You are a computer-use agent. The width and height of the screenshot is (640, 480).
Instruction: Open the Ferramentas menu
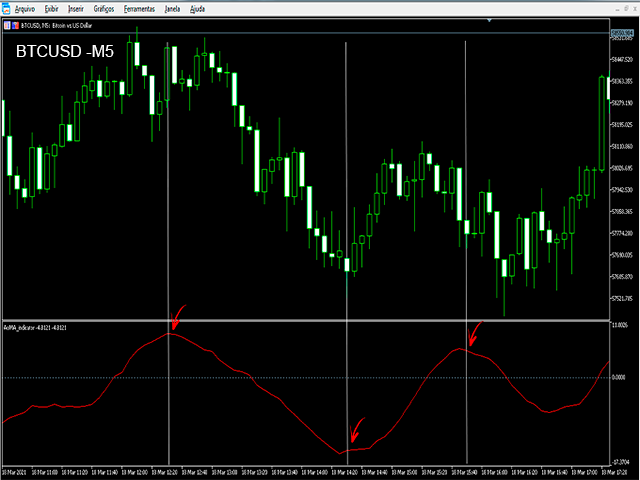(x=139, y=9)
